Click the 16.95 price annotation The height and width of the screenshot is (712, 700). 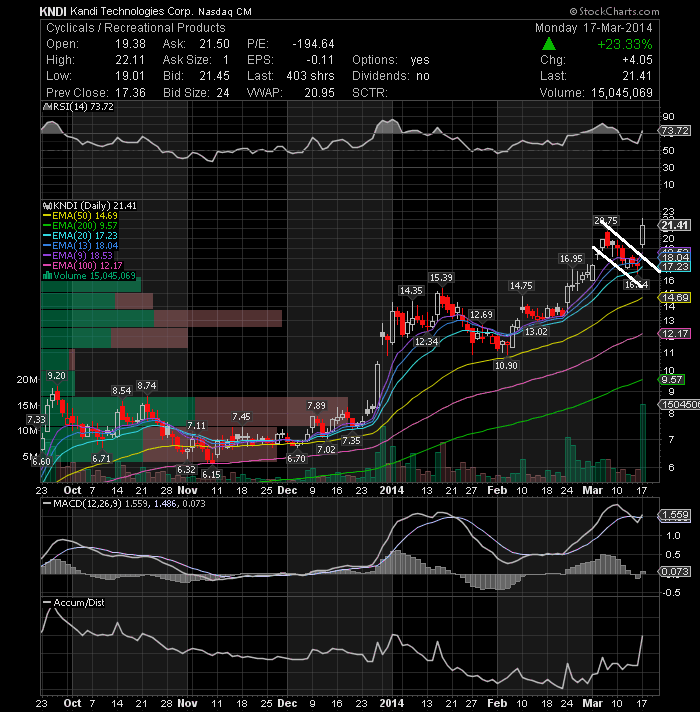point(571,259)
